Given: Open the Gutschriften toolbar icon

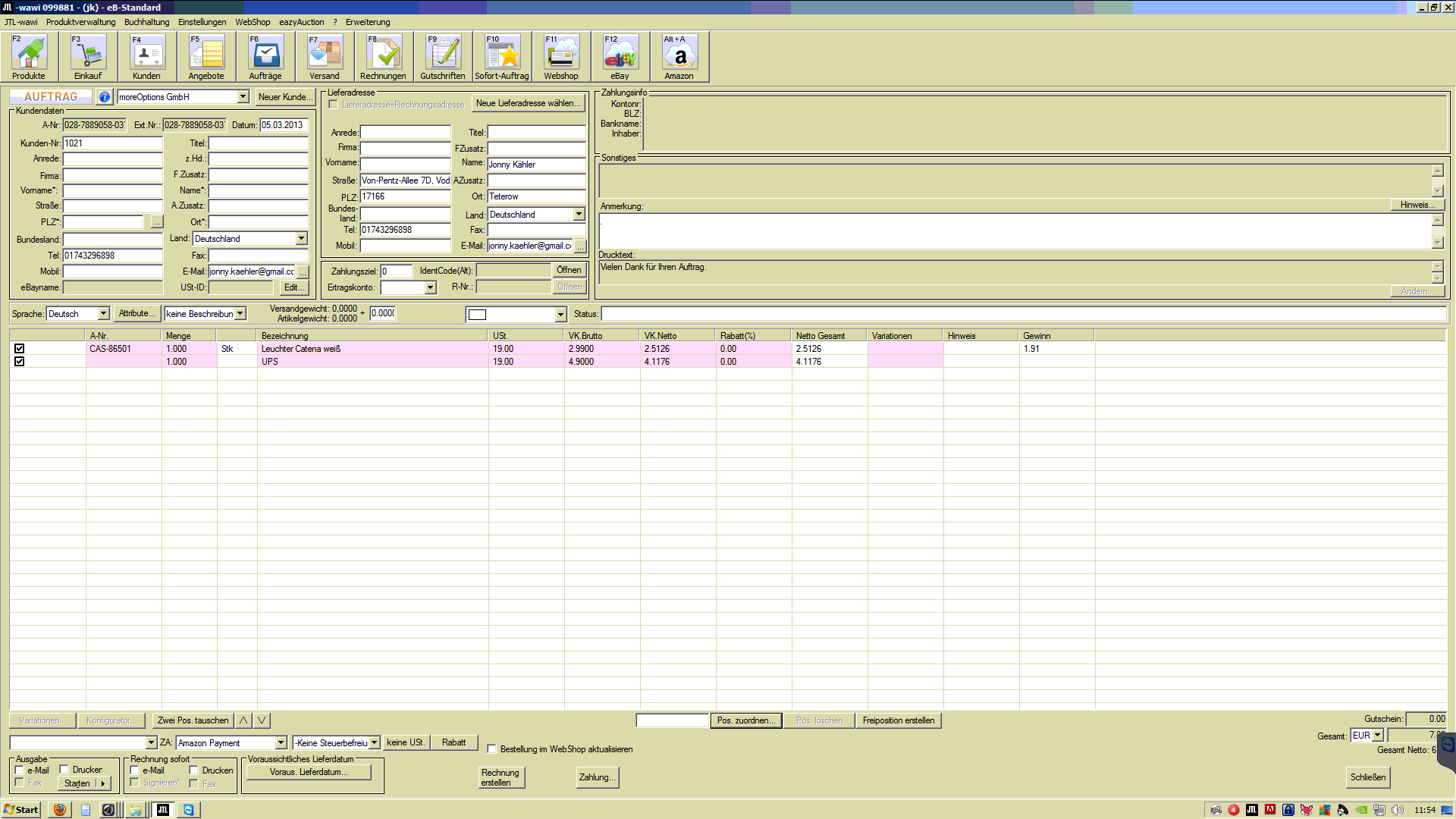Looking at the screenshot, I should (x=443, y=57).
